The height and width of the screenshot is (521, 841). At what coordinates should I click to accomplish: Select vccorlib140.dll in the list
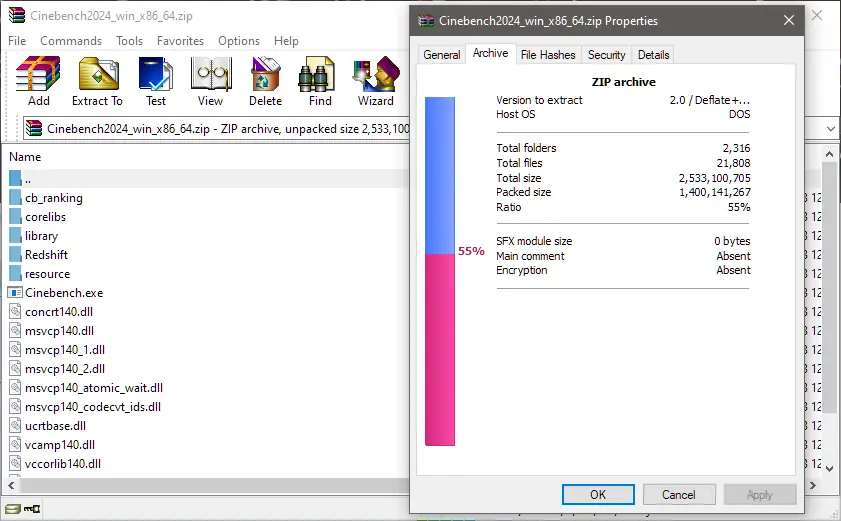(63, 464)
